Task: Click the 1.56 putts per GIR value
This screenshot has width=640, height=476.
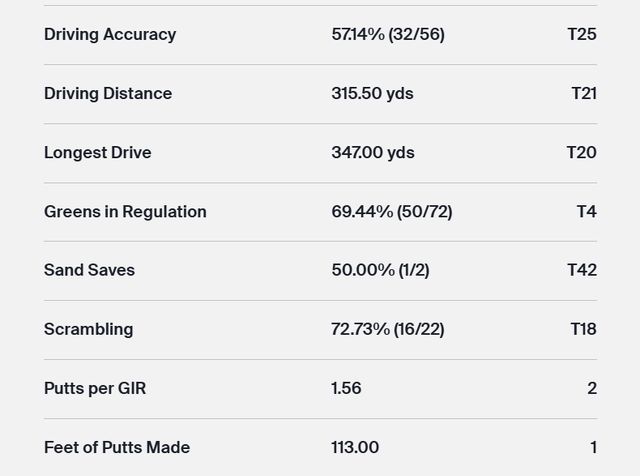Action: click(346, 388)
